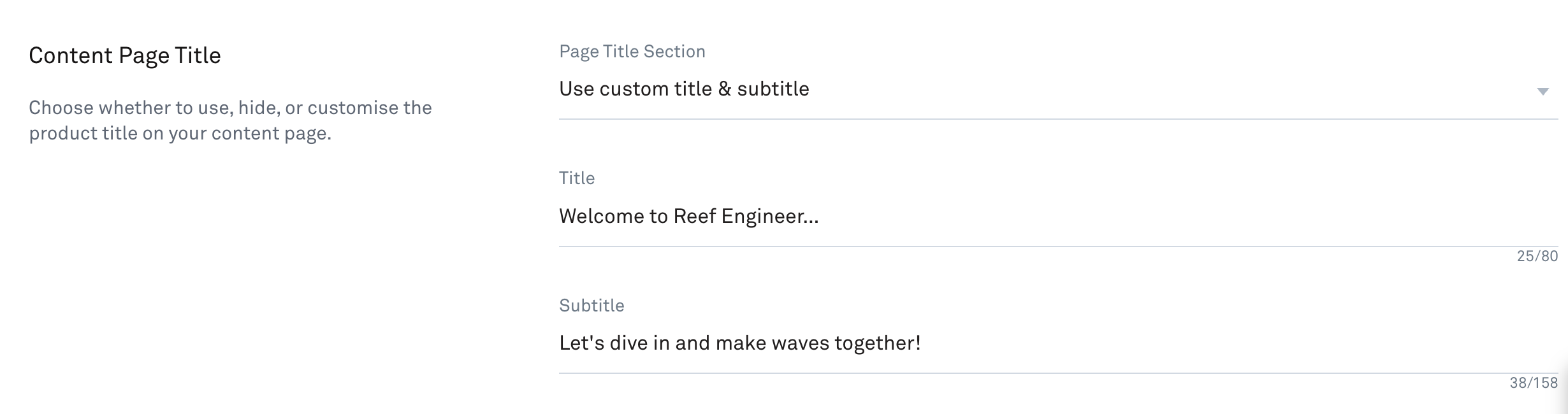Click the word 'dive' in the Subtitle field
The height and width of the screenshot is (414, 1568).
tap(628, 343)
